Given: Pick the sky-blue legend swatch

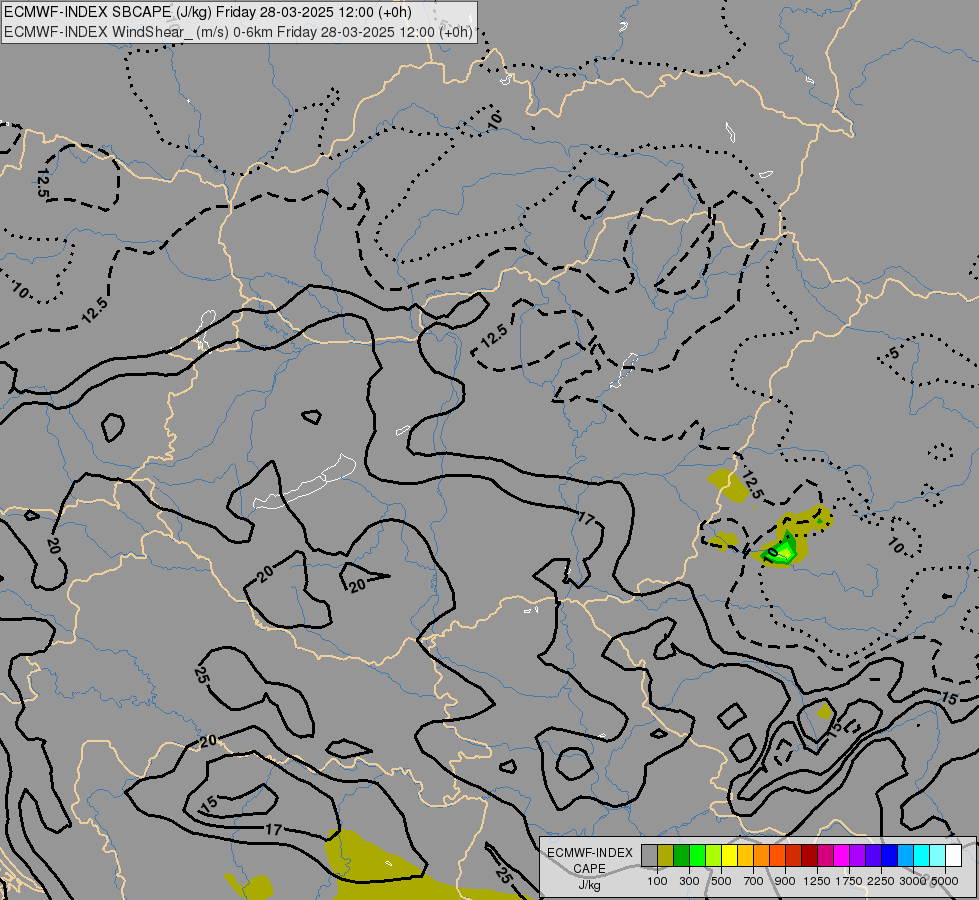Looking at the screenshot, I should tap(905, 856).
